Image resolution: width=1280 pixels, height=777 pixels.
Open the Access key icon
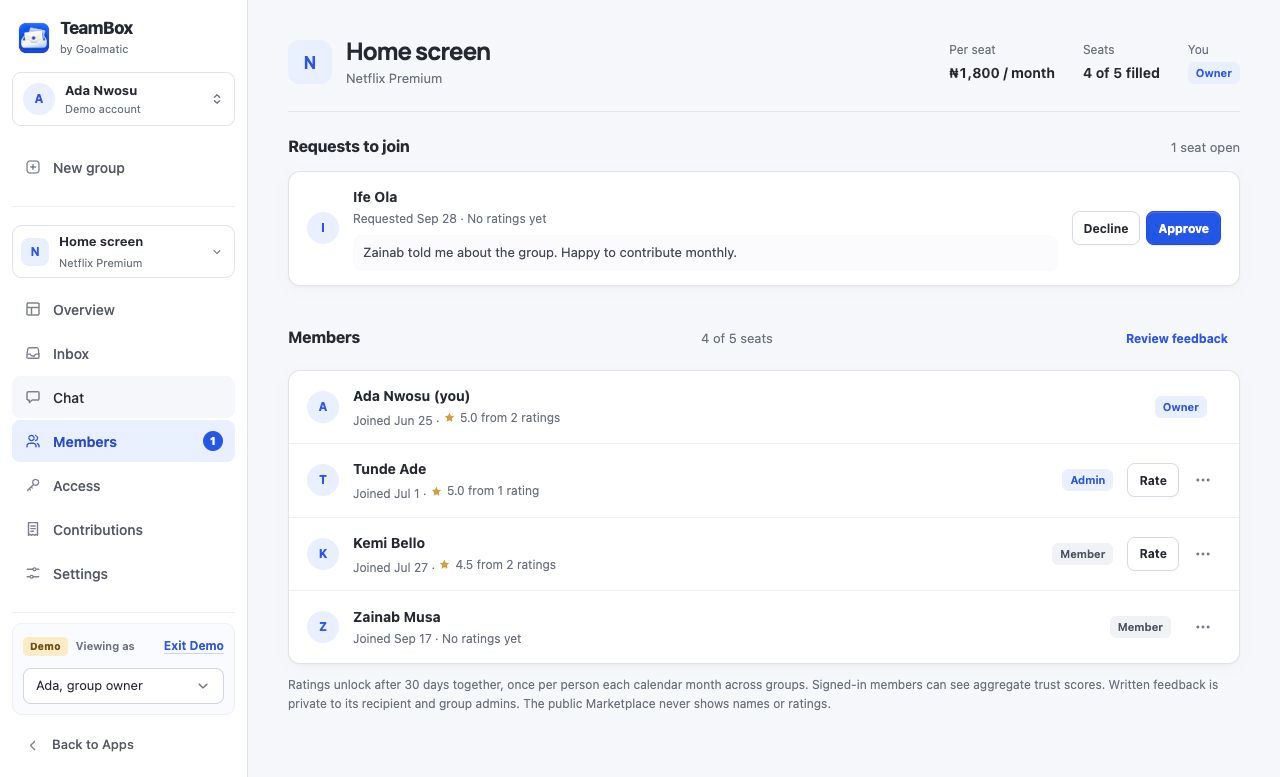coord(33,486)
